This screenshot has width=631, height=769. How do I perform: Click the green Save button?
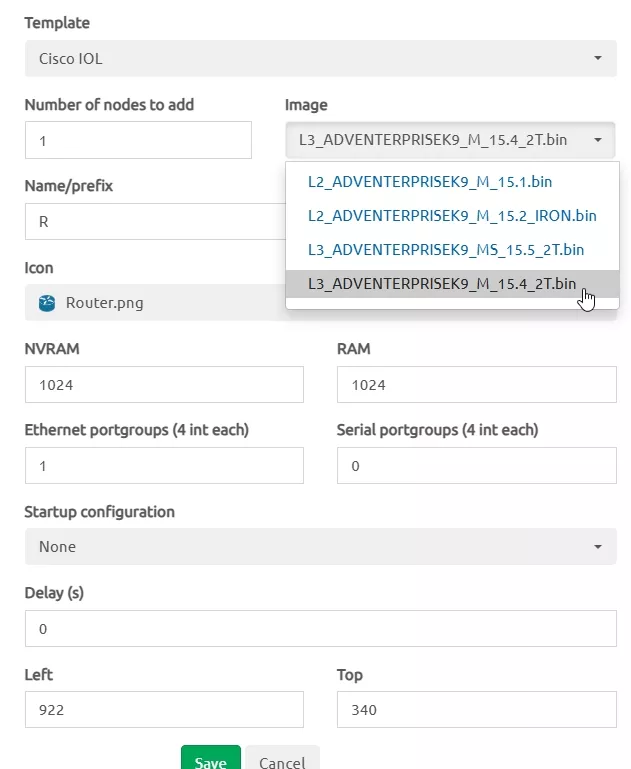tap(211, 758)
